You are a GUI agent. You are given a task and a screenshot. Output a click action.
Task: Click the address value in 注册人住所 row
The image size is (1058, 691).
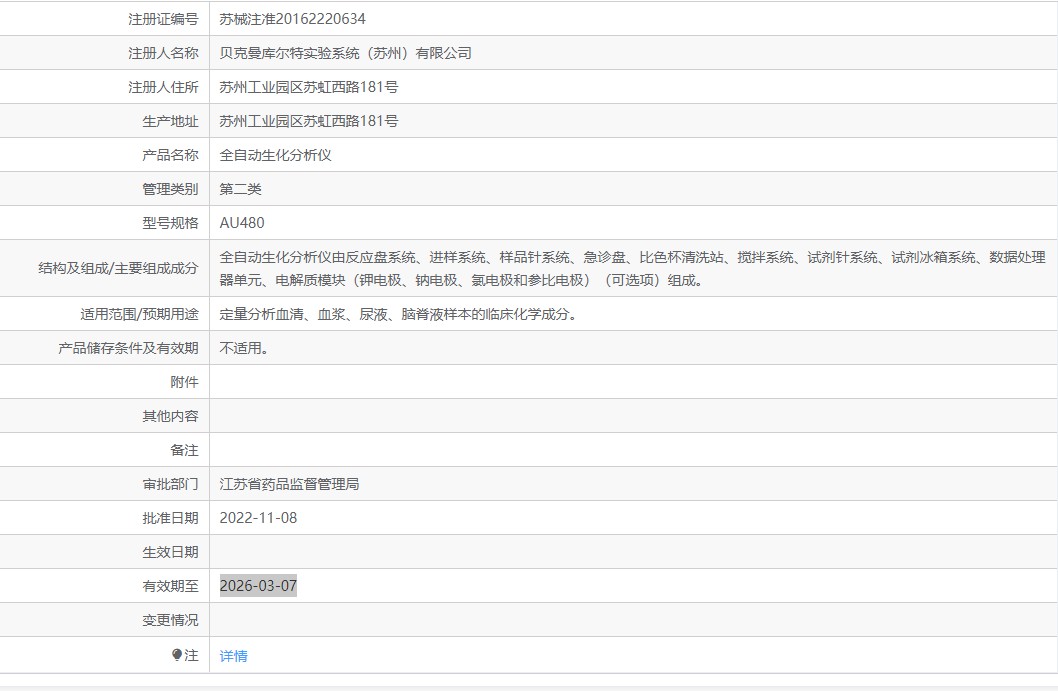[308, 87]
